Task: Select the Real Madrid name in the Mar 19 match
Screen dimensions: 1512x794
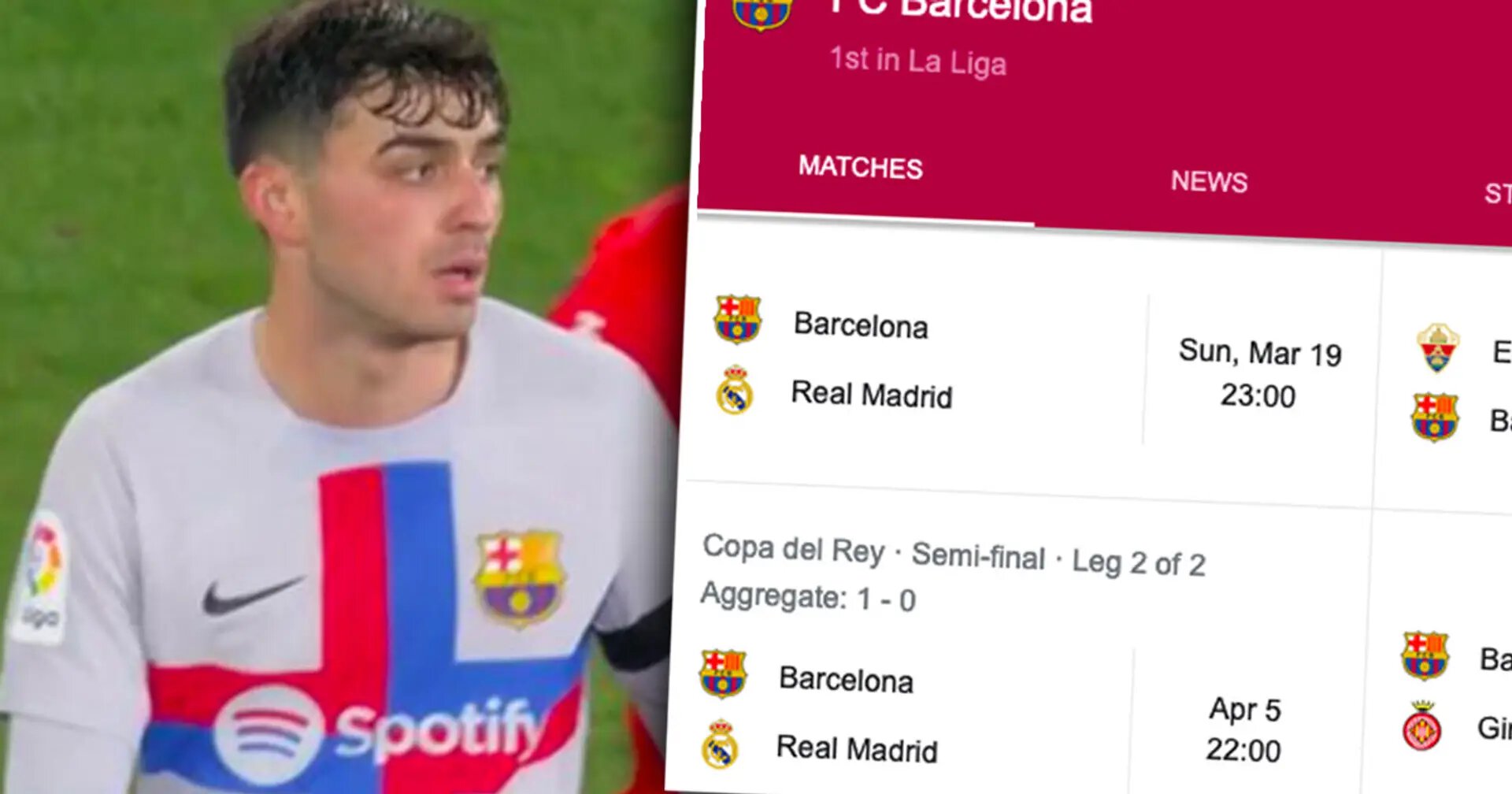Action: coord(872,394)
